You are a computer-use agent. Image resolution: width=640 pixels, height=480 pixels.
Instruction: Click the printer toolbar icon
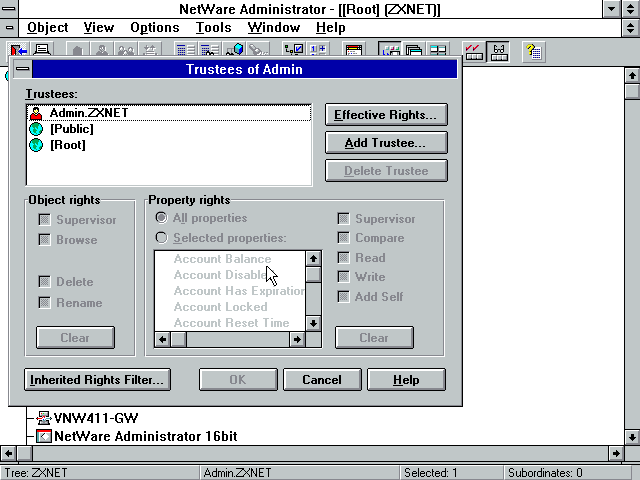point(42,50)
